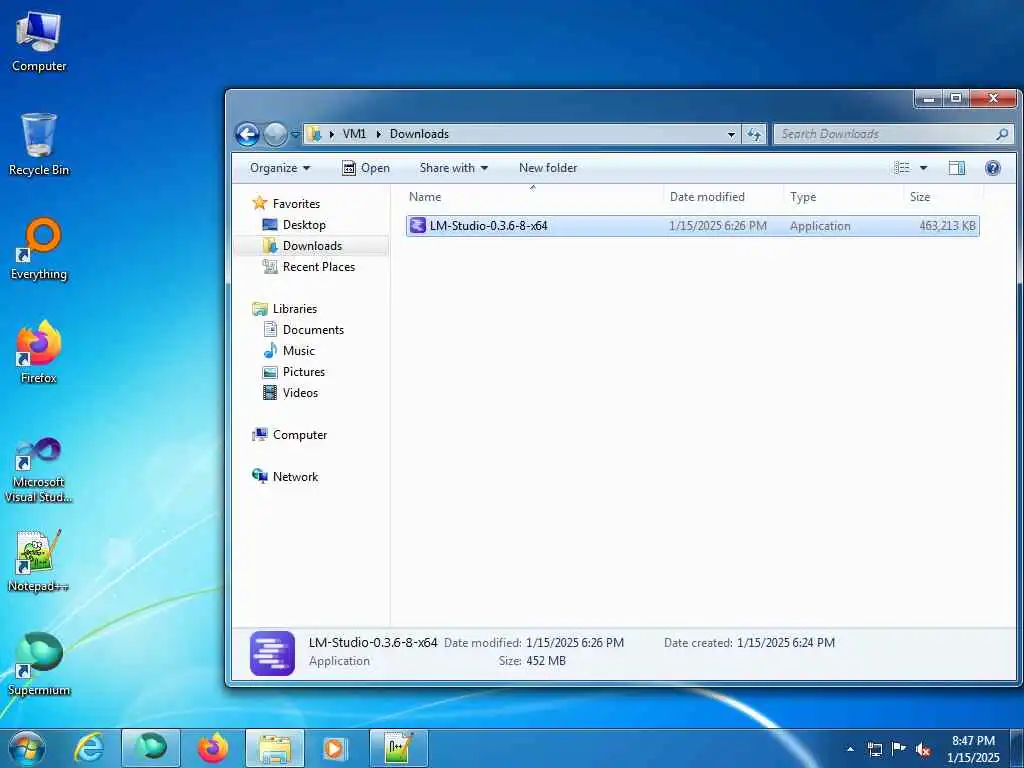The height and width of the screenshot is (768, 1024).
Task: Click the LM Studio file icon in list
Action: coord(417,226)
